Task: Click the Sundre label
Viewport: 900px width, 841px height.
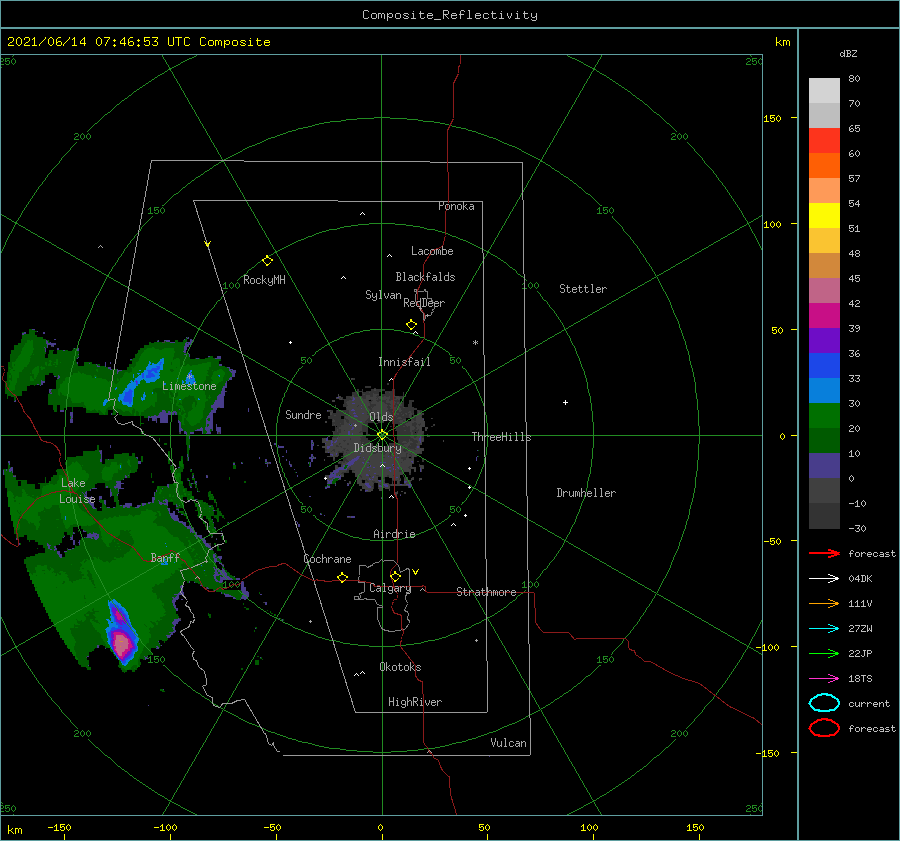Action: tap(303, 414)
